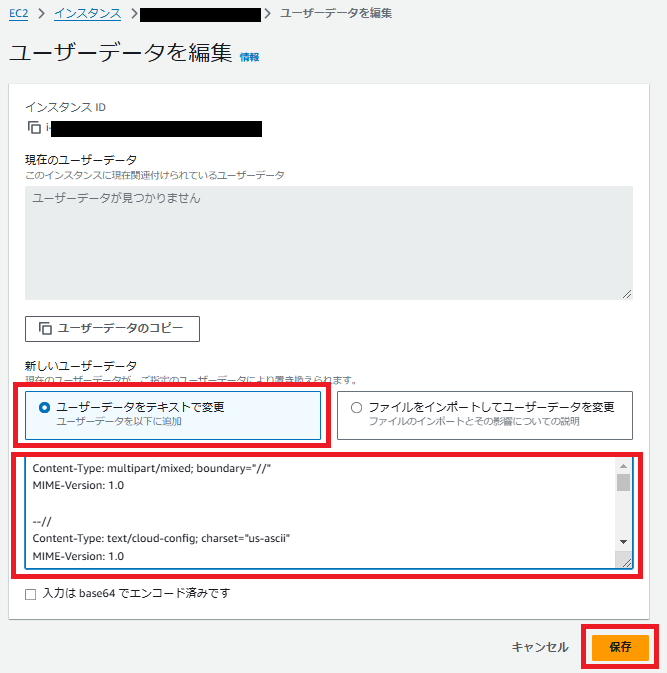Click the chevron before ユーザーデータを編集 breadcrumb

click(x=268, y=14)
